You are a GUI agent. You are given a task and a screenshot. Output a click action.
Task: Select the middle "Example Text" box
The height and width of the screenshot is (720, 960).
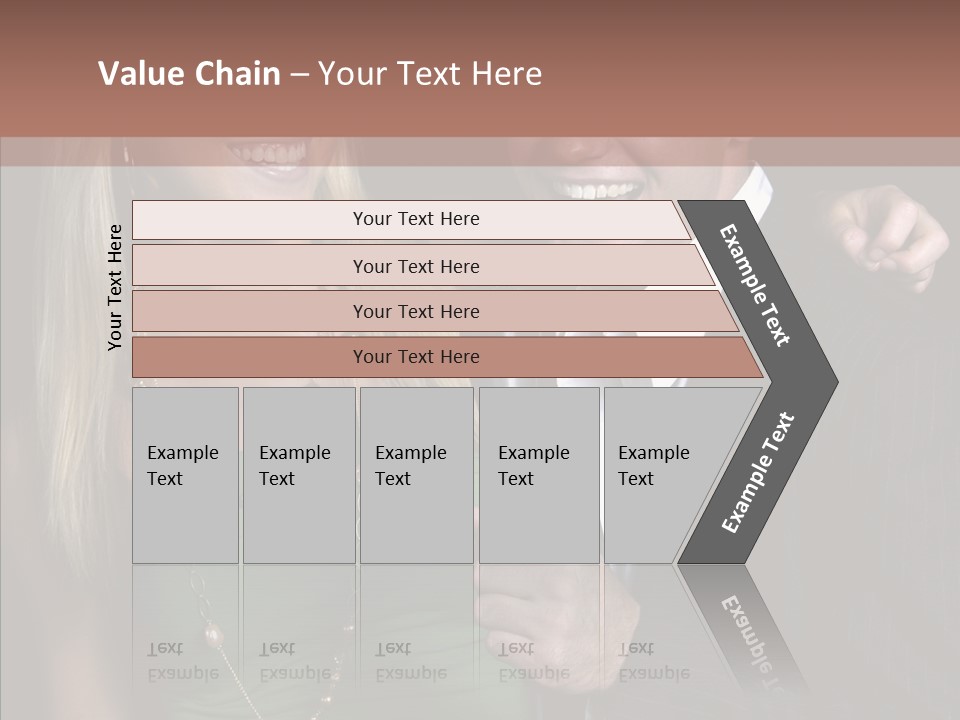pos(416,475)
